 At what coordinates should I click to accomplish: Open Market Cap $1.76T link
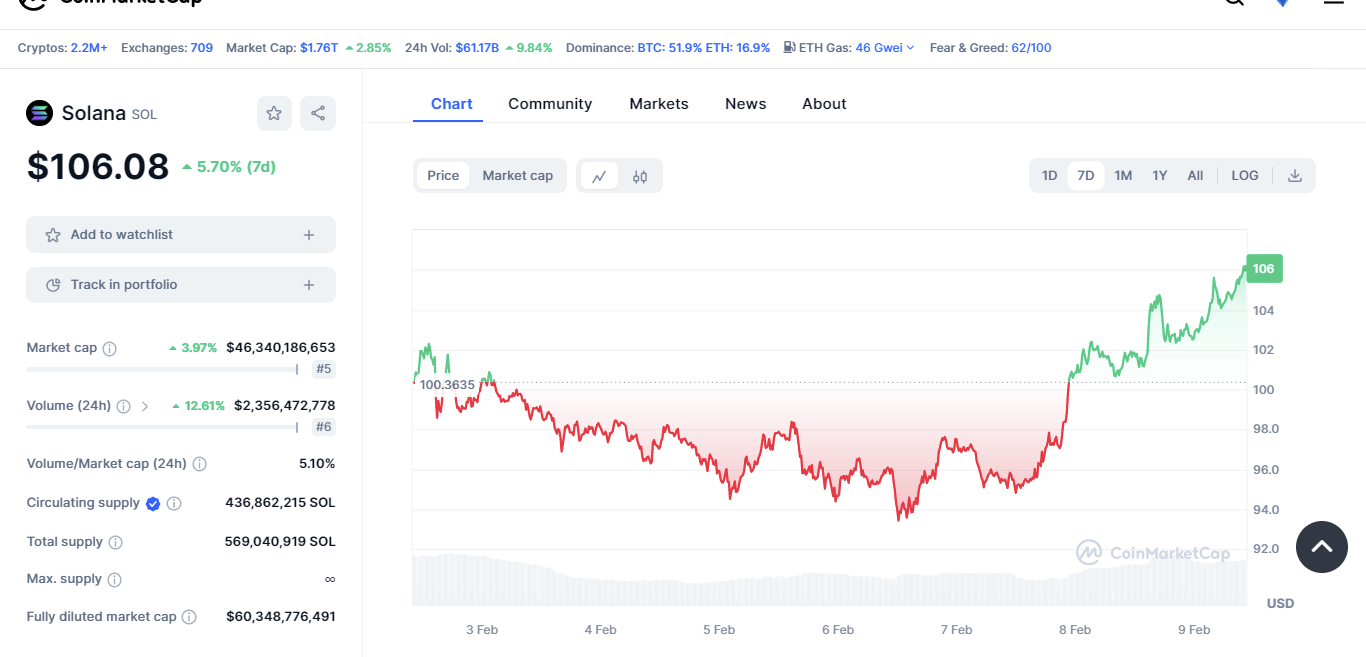pyautogui.click(x=319, y=47)
